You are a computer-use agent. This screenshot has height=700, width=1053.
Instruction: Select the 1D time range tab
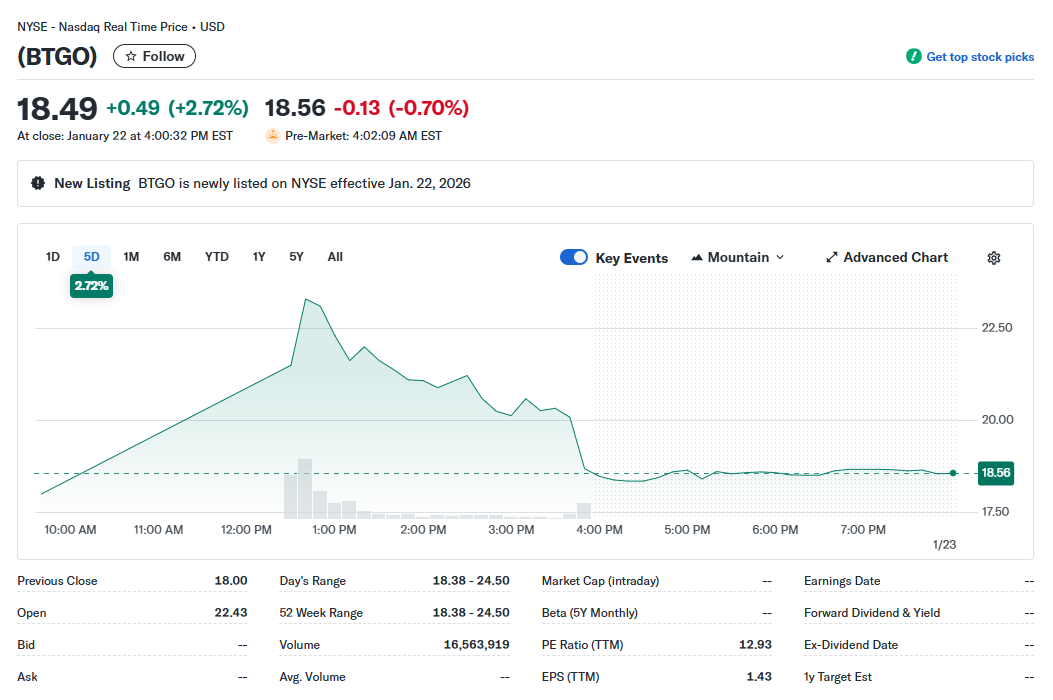53,257
